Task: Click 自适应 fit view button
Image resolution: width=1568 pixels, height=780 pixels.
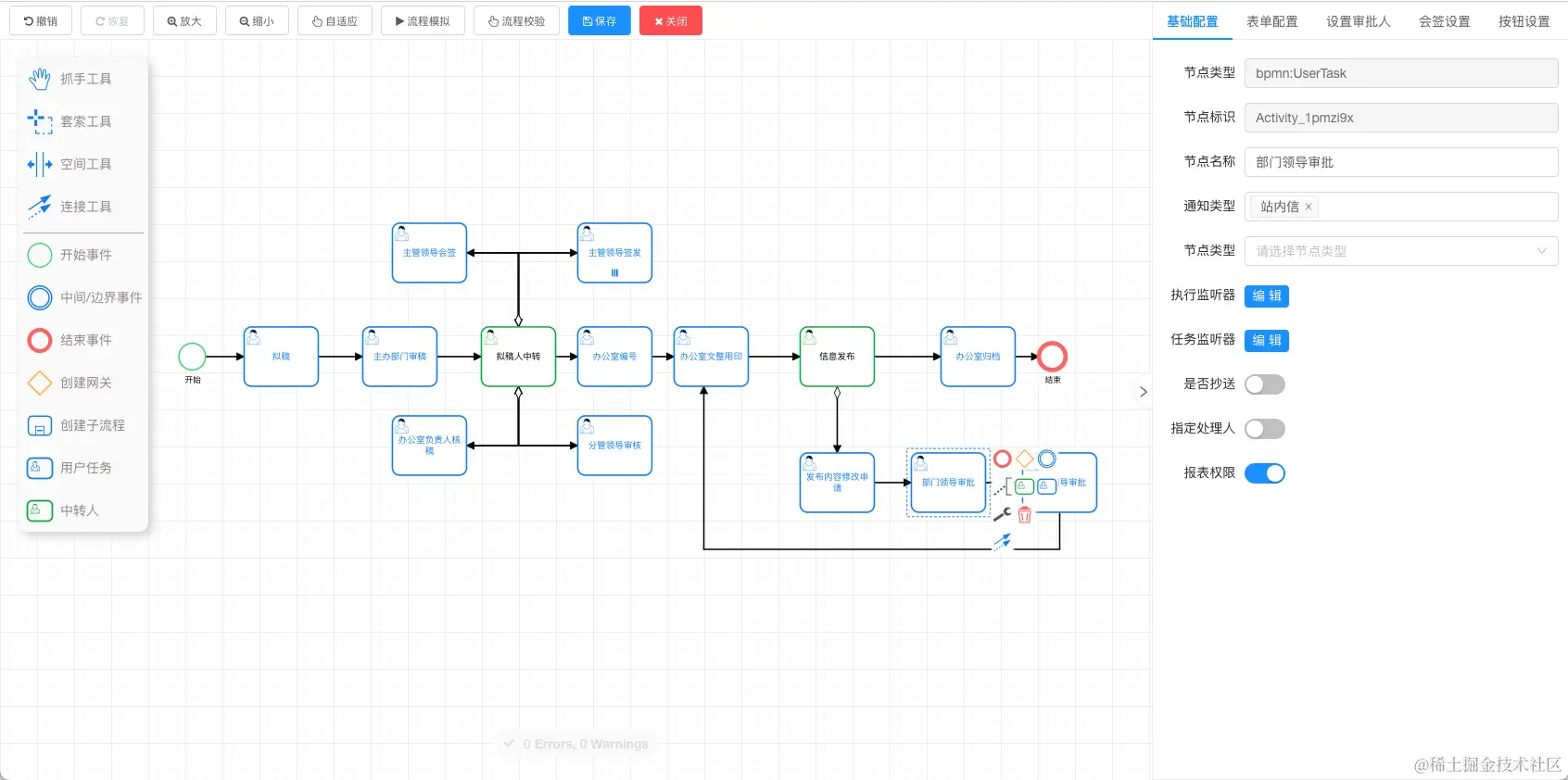Action: click(x=335, y=20)
